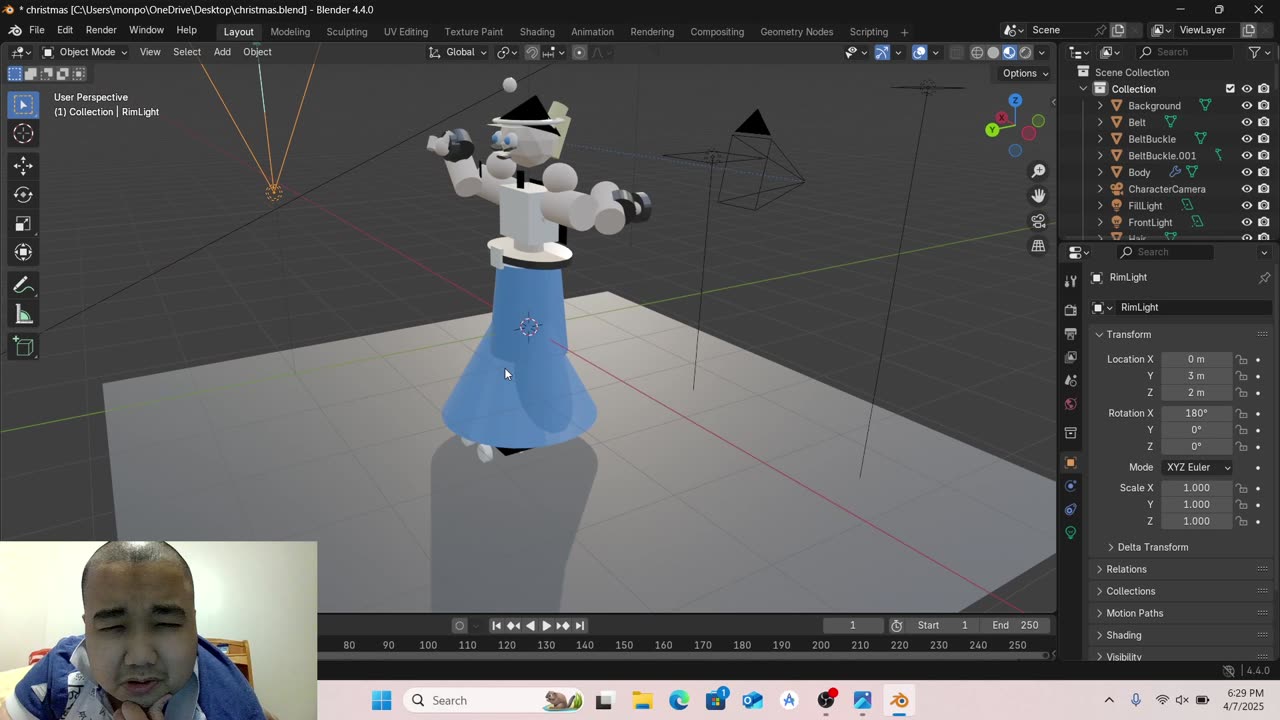This screenshot has width=1280, height=720.
Task: Open the World properties tab
Action: (1071, 404)
